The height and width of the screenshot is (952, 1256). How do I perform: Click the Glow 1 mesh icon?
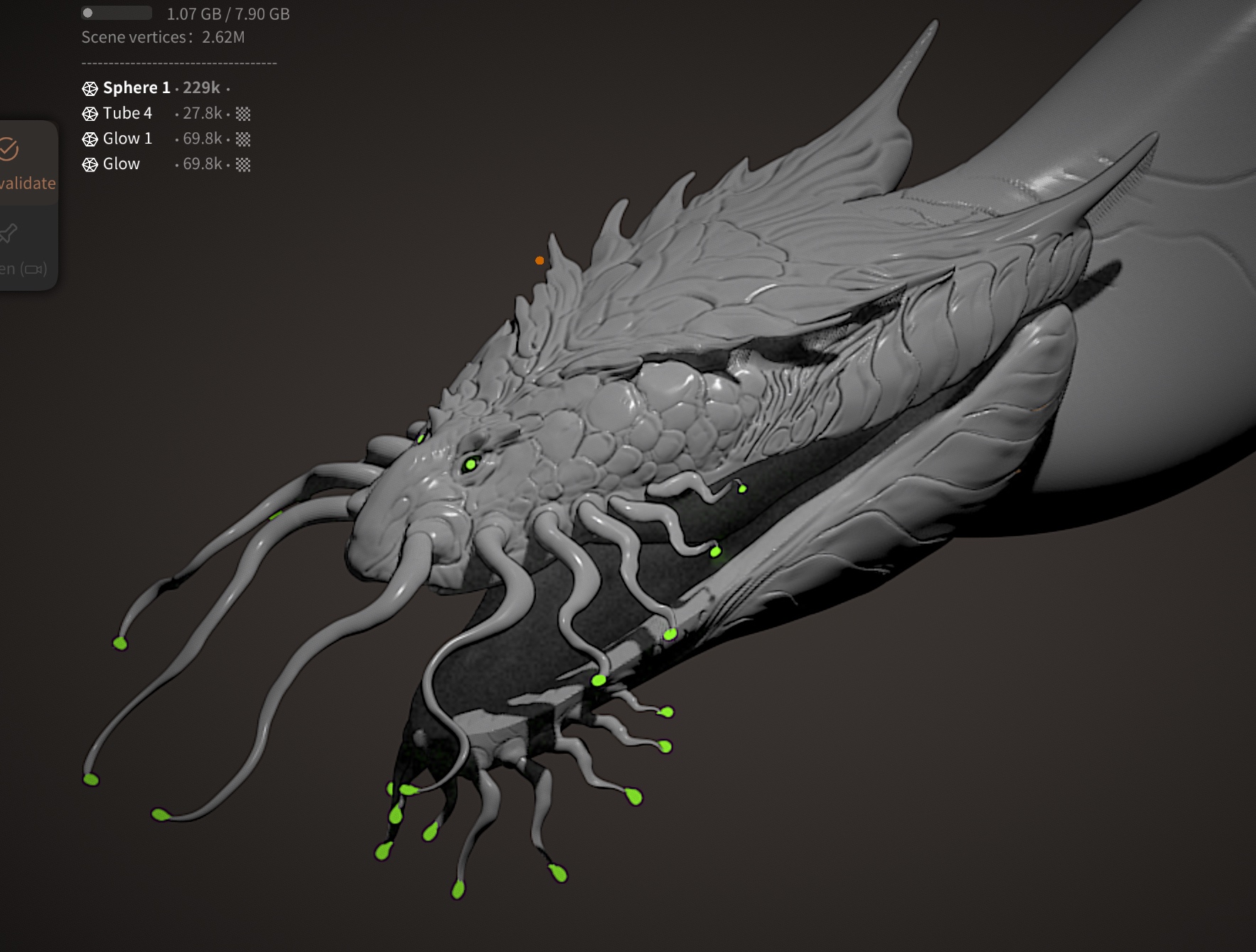click(x=90, y=139)
